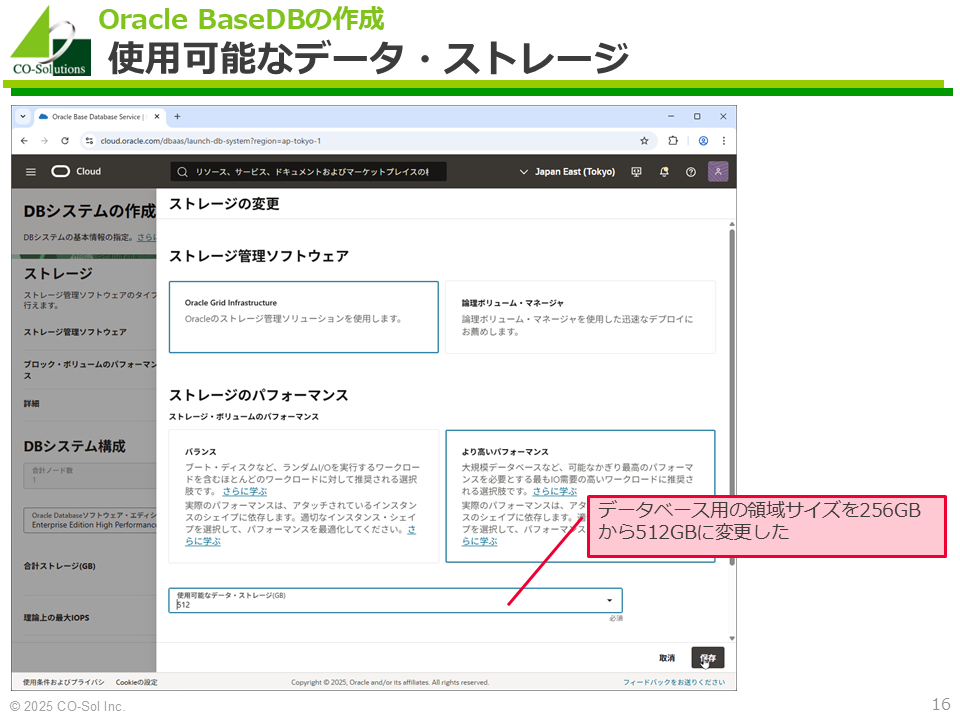This screenshot has height=720, width=960.
Task: Open 使用可能なデータ・ストレージ(GB) dropdown
Action: 396,601
